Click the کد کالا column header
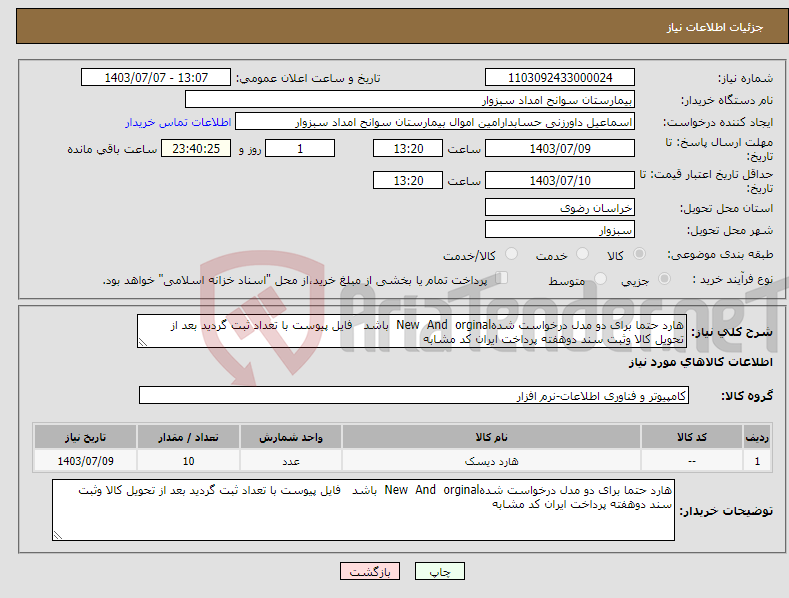The image size is (789, 598). (x=692, y=437)
